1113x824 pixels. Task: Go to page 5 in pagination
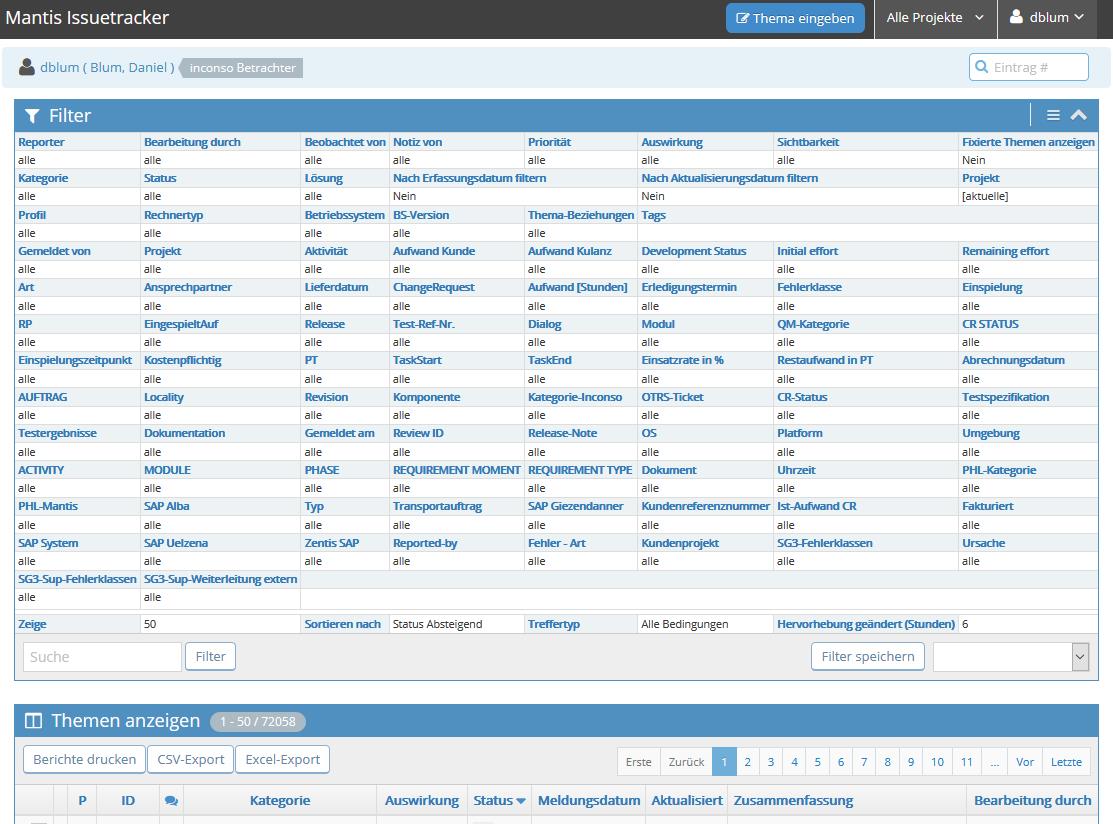point(817,762)
